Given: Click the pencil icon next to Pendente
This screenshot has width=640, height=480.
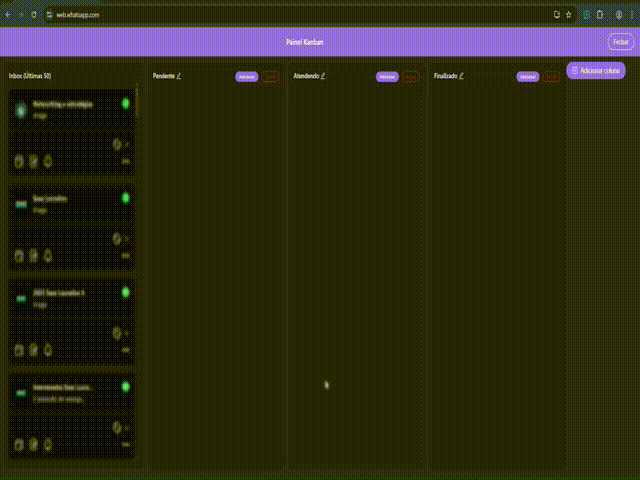Looking at the screenshot, I should (179, 75).
